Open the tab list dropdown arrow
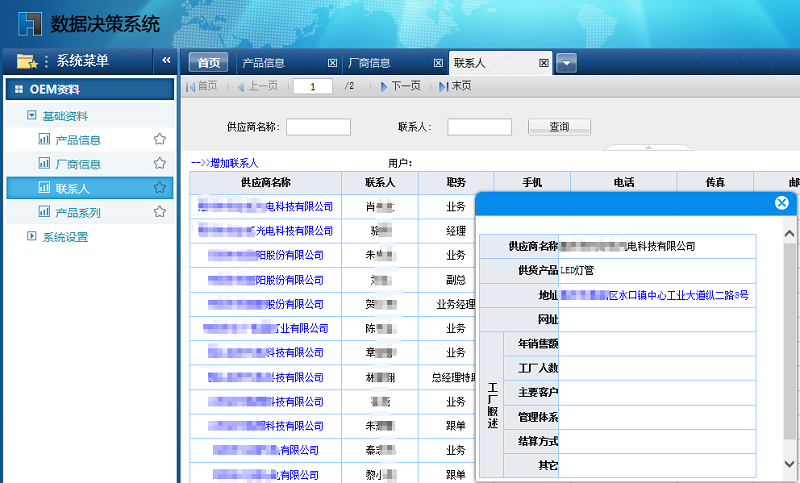800x483 pixels. [566, 63]
